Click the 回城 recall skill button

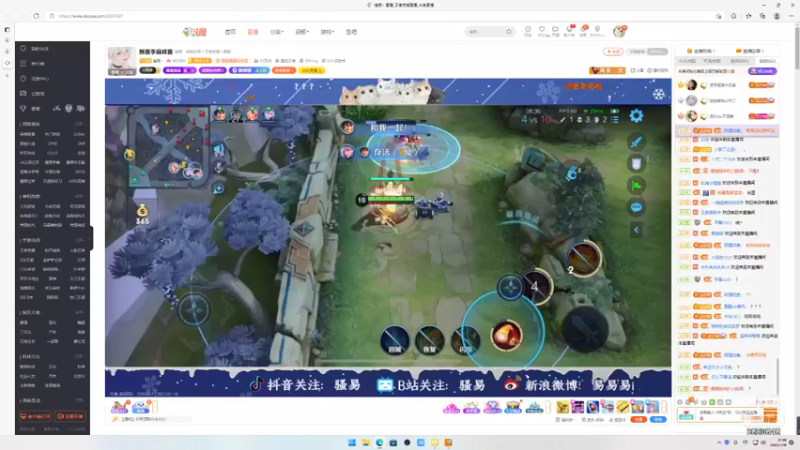395,340
